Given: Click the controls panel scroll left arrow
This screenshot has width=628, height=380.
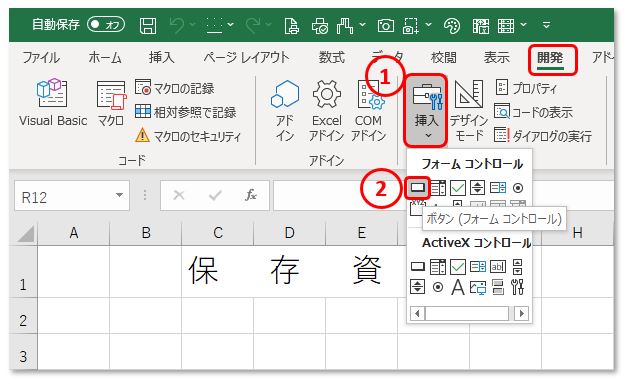Looking at the screenshot, I should 417,313.
